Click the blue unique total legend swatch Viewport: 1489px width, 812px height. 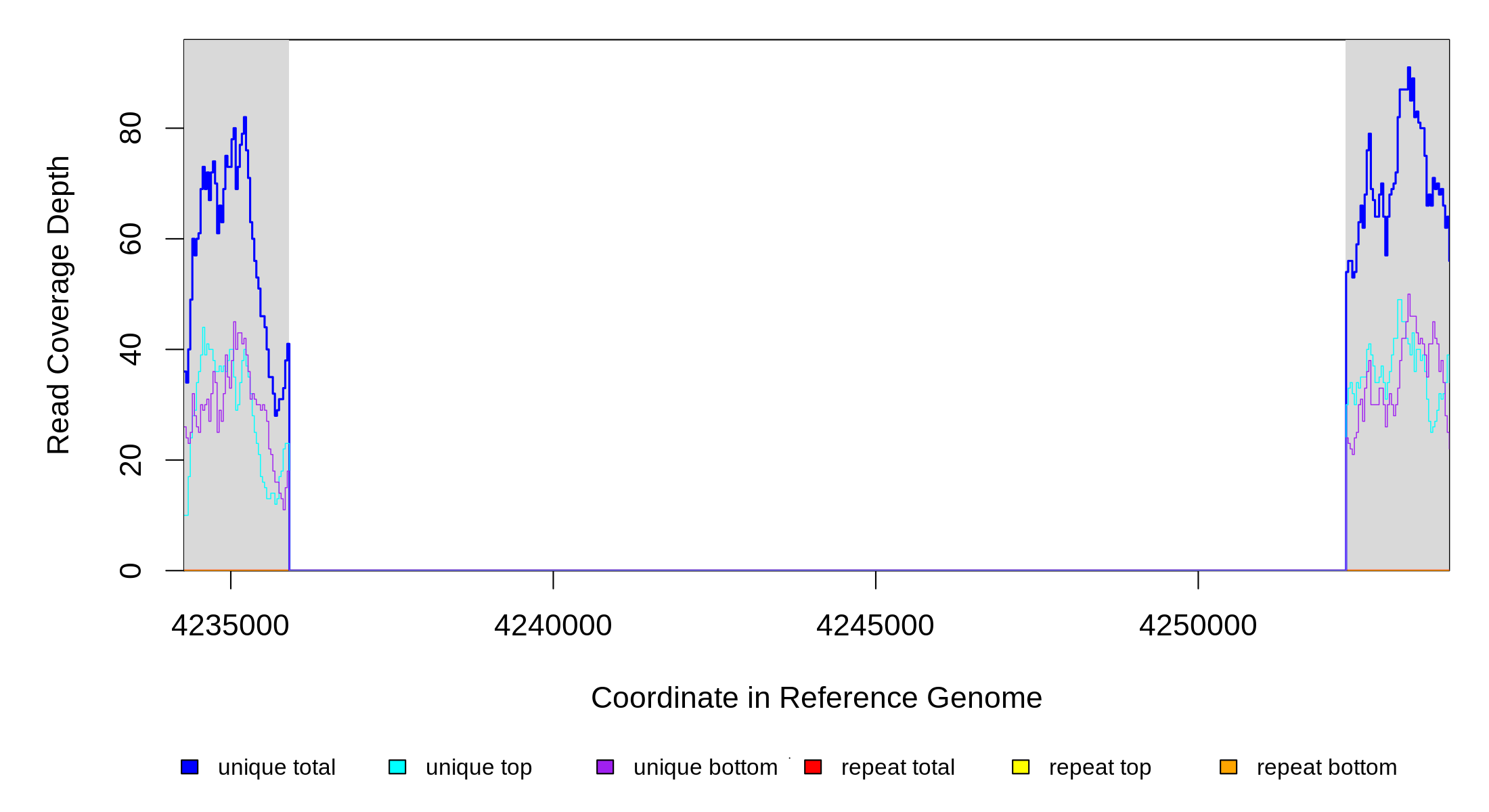(190, 767)
